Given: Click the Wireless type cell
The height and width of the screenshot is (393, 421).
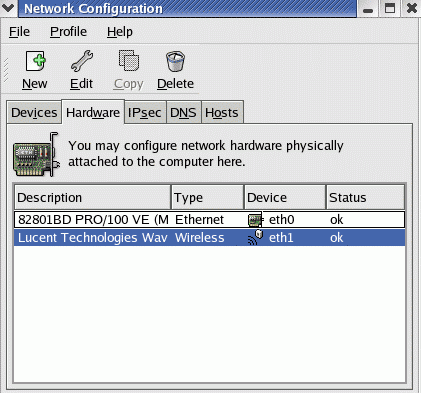Looking at the screenshot, I should point(200,238).
